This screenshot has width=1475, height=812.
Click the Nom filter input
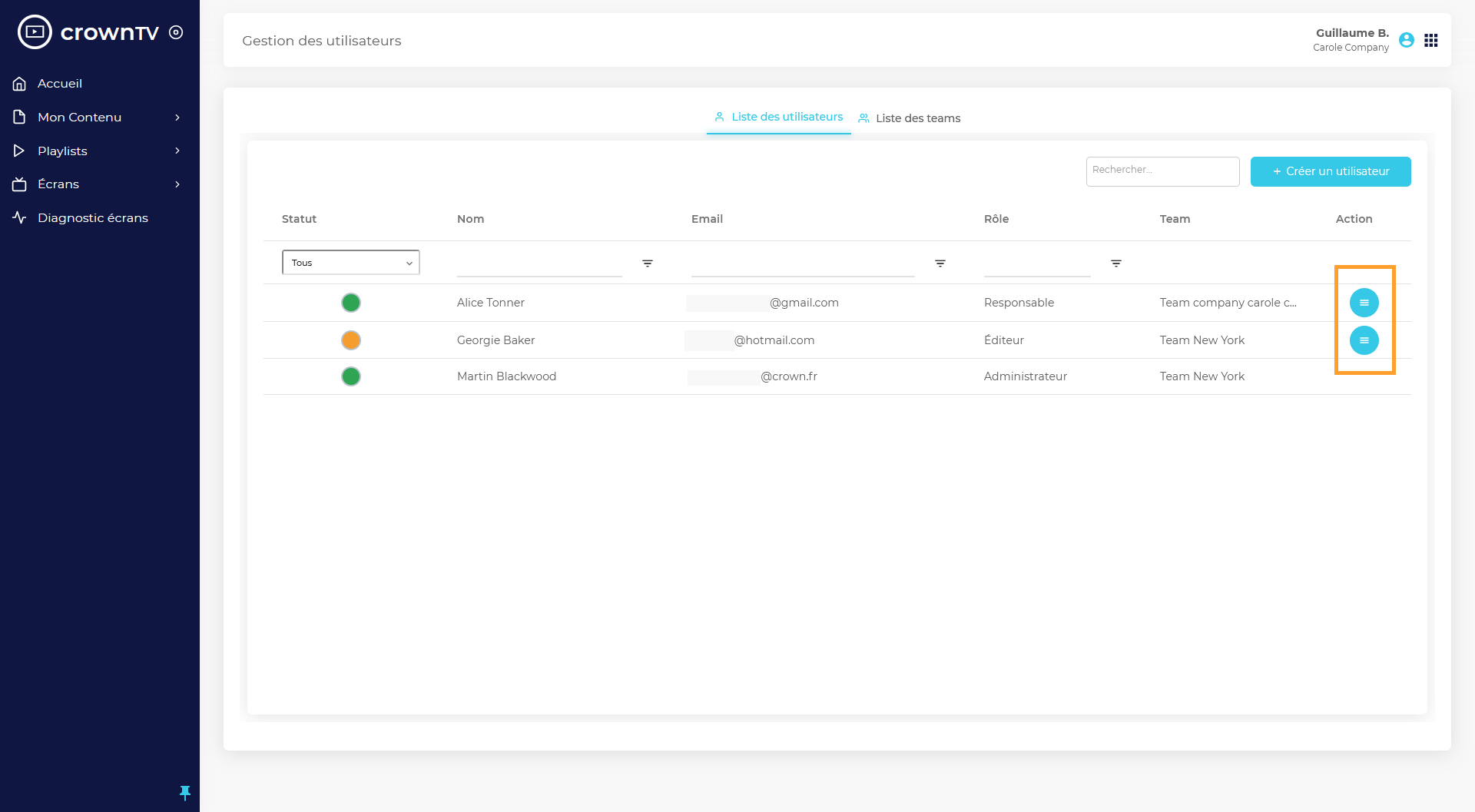tap(539, 263)
